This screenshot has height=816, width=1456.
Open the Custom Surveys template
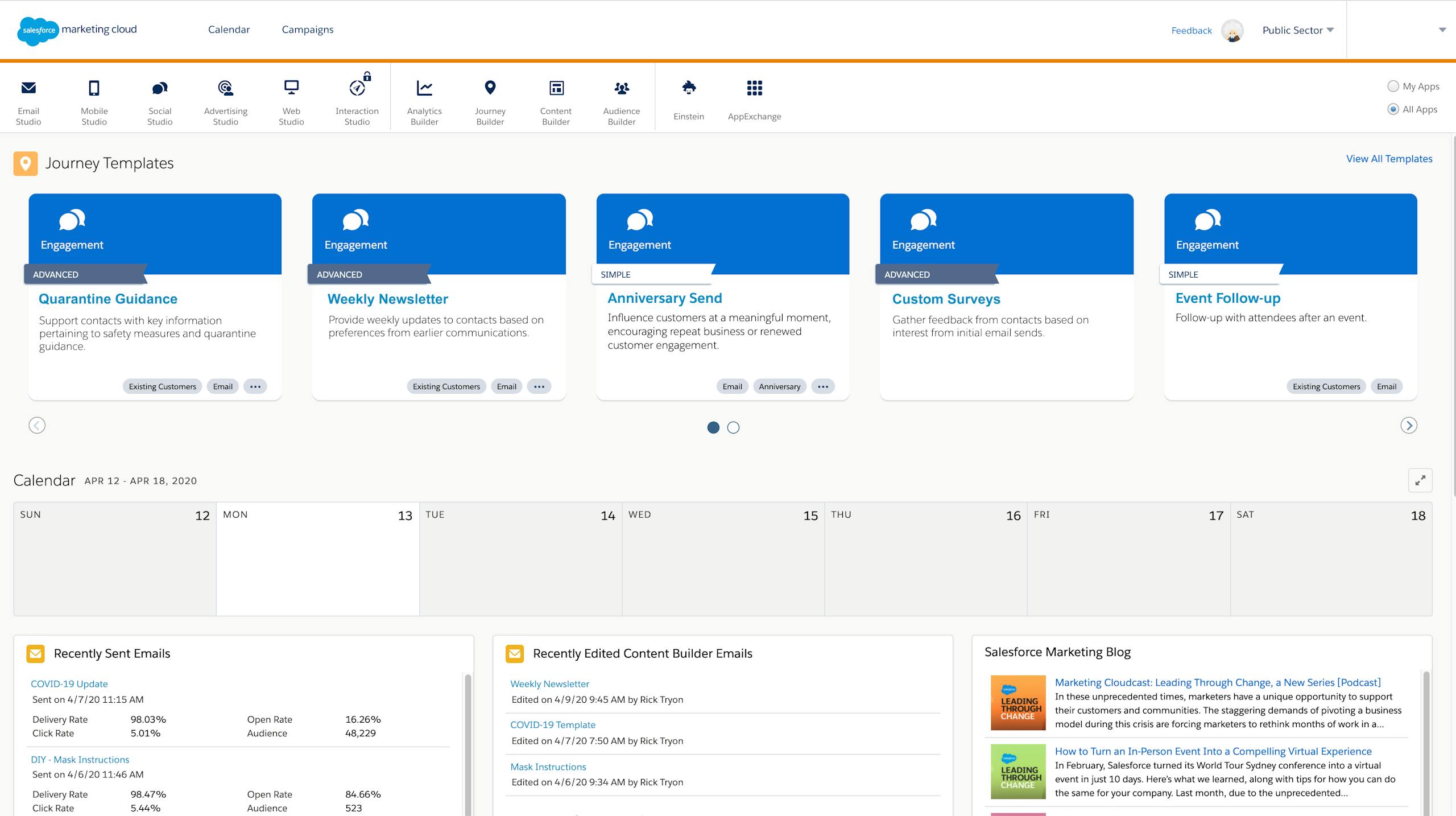pos(946,299)
